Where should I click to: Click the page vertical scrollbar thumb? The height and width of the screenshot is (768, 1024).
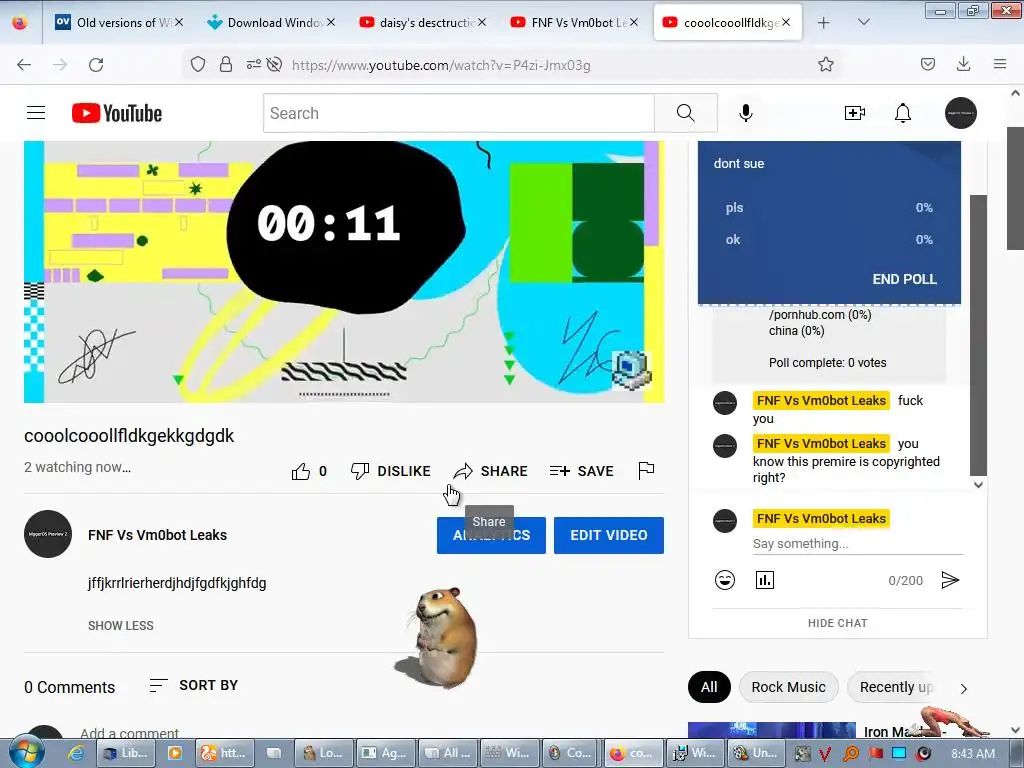pos(1016,188)
